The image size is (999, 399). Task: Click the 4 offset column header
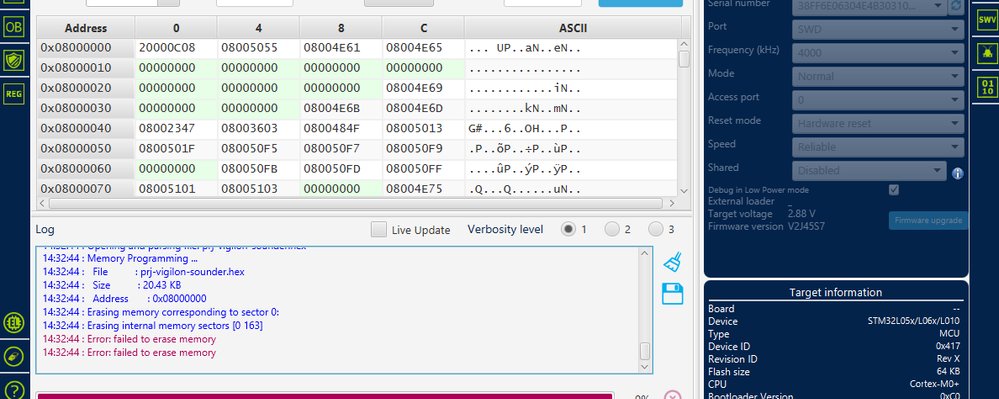point(259,28)
